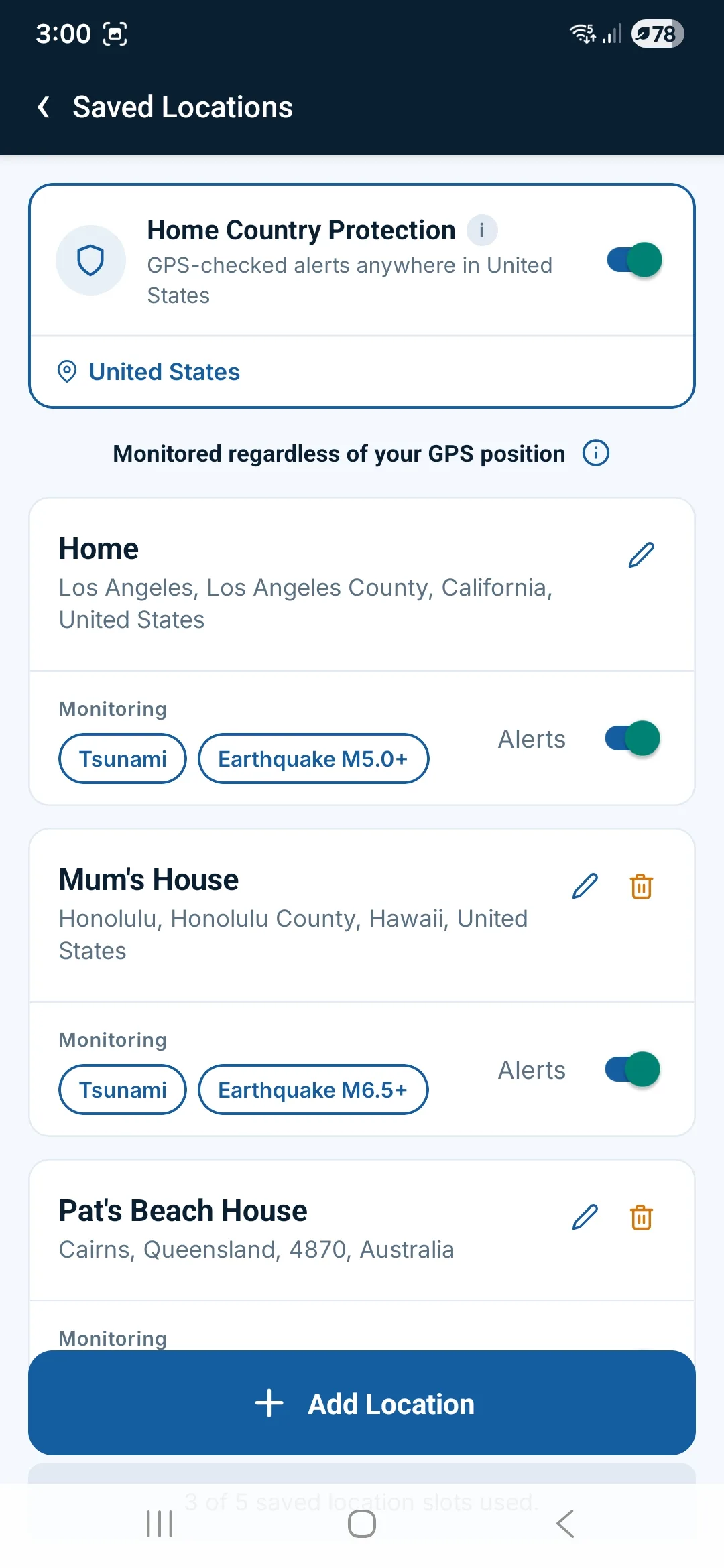Tap the Tsunami chip under Mum's House
The width and height of the screenshot is (724, 1568).
pos(123,1090)
